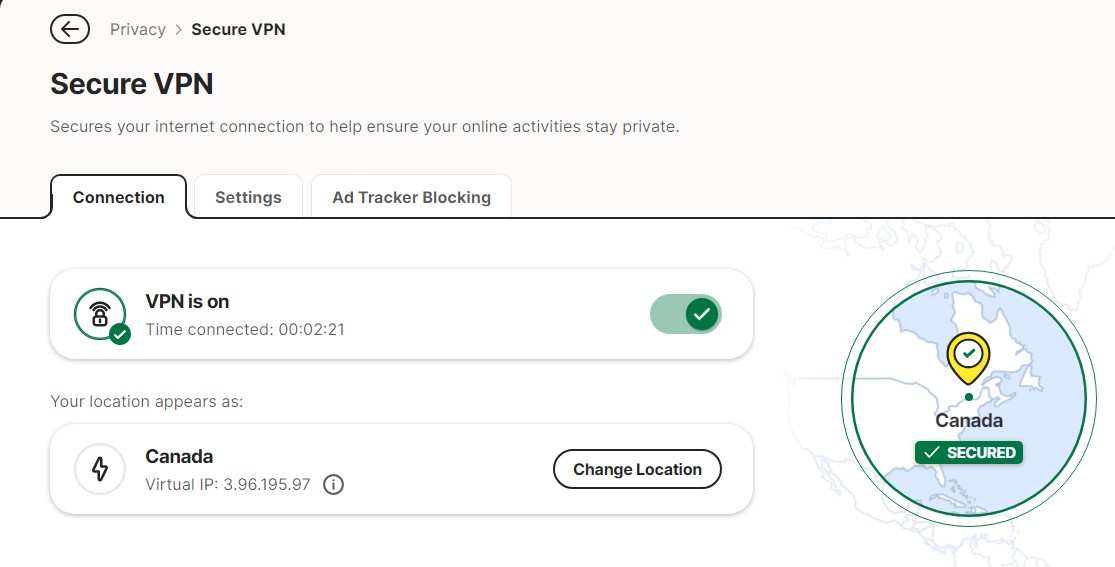1115x567 pixels.
Task: Click the Canada name in location card
Action: coord(179,457)
